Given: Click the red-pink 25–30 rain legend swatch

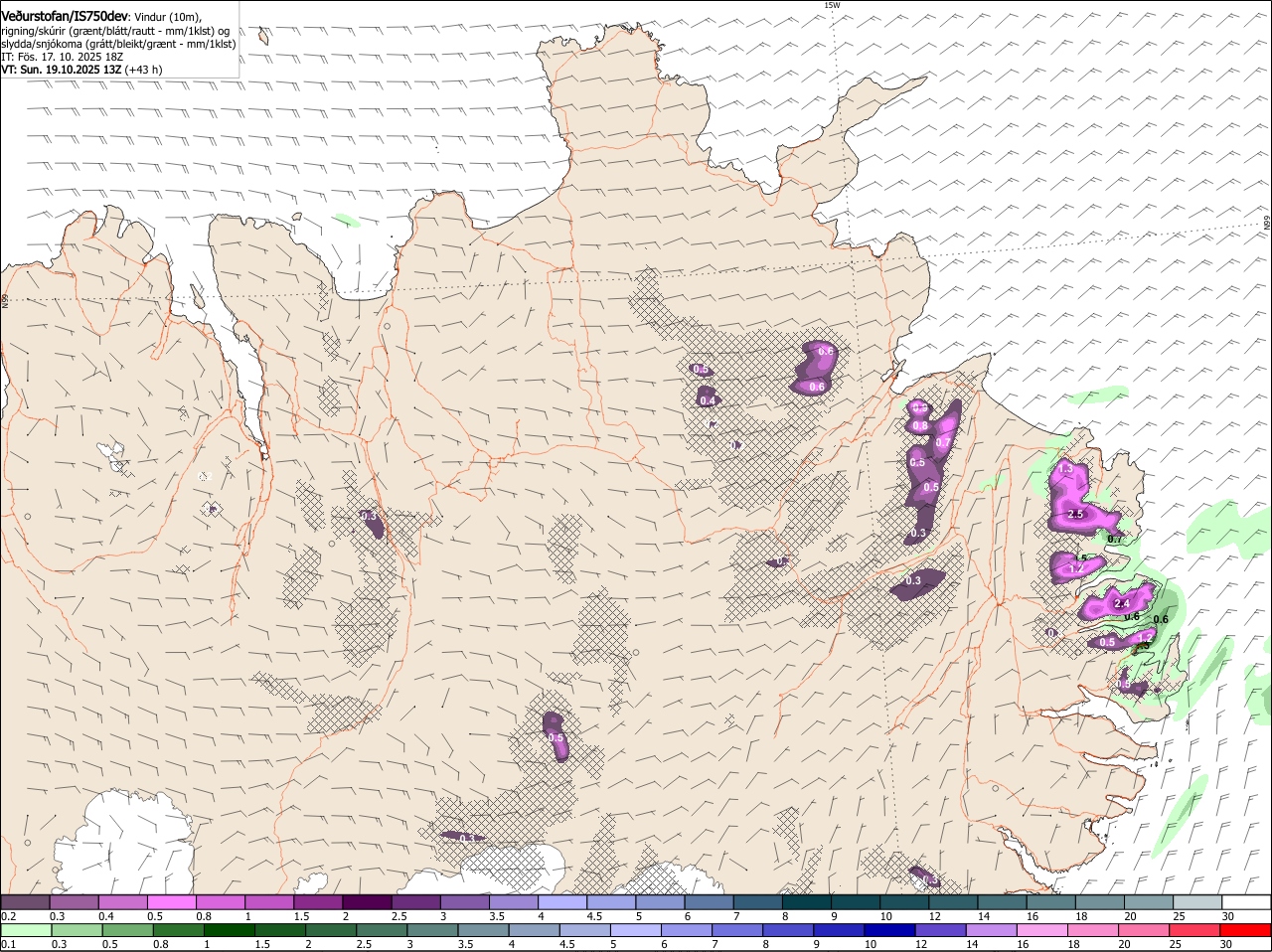Looking at the screenshot, I should [x=1195, y=930].
